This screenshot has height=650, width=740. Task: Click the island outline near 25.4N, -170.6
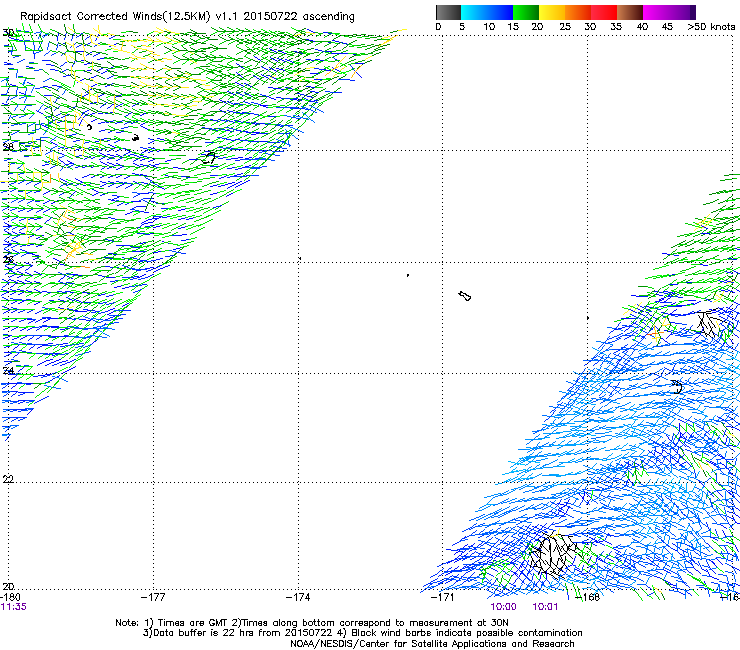click(x=465, y=296)
